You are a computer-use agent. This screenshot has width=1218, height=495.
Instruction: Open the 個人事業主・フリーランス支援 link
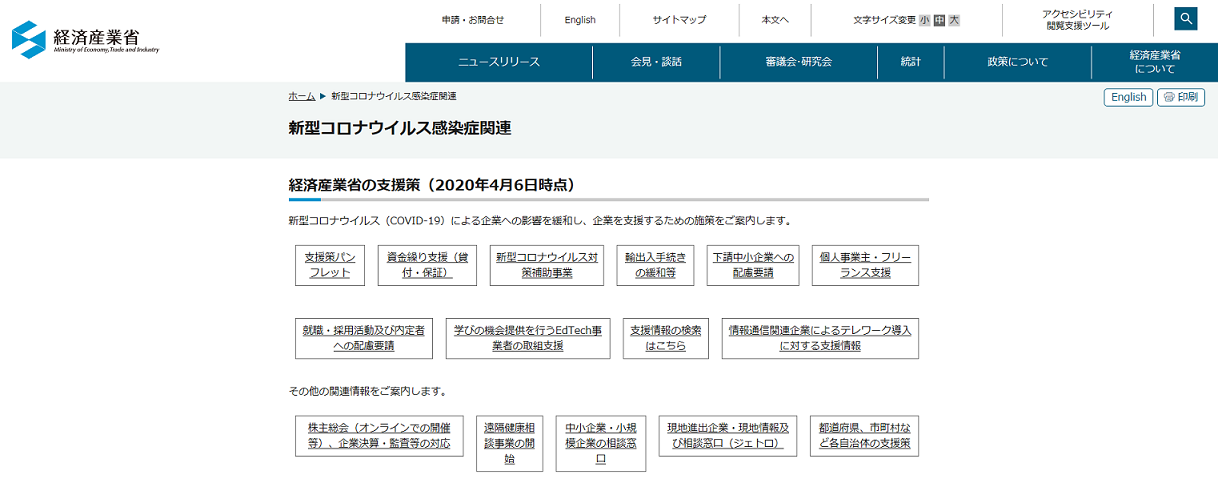click(864, 265)
